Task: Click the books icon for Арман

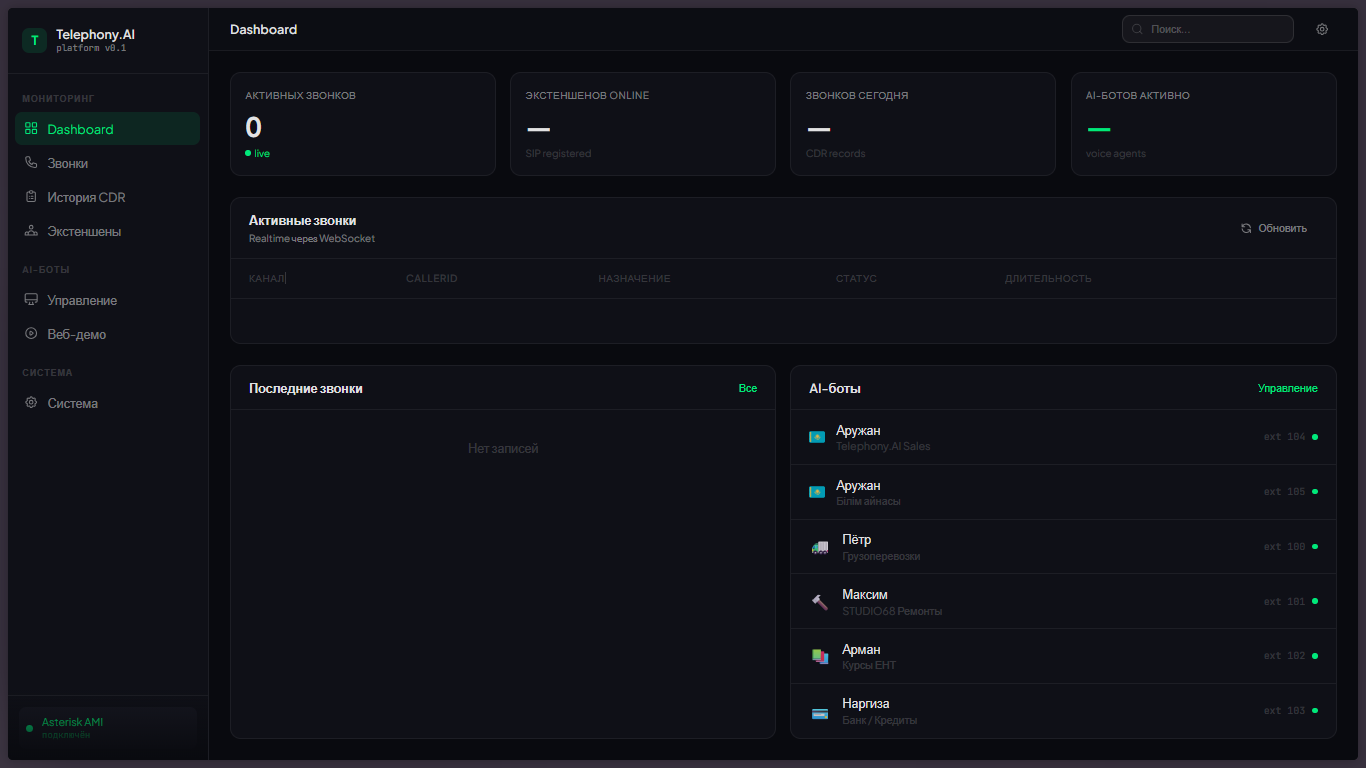Action: point(820,656)
